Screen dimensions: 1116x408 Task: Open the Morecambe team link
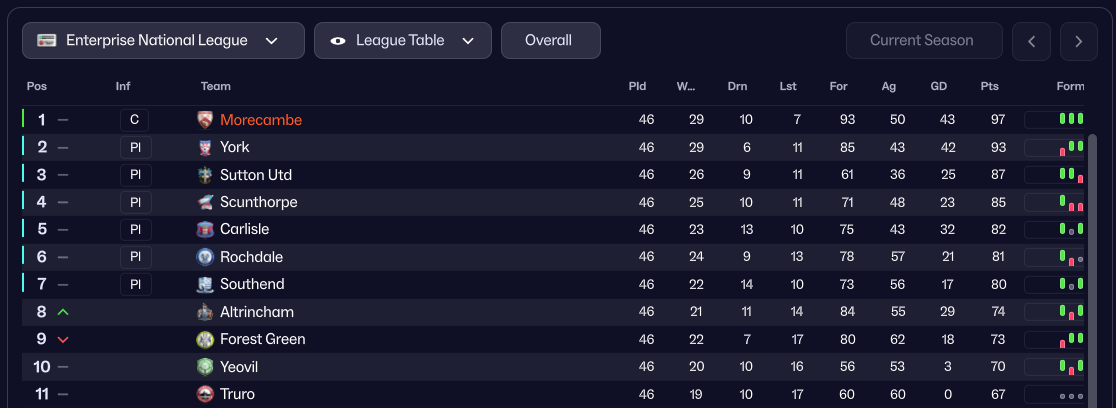(261, 120)
